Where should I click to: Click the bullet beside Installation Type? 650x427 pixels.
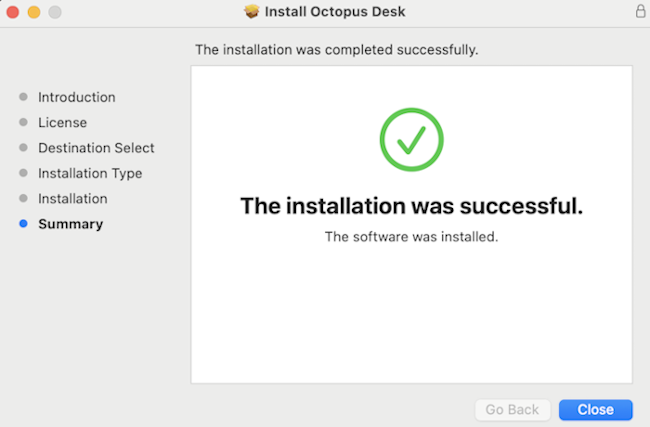coord(24,173)
